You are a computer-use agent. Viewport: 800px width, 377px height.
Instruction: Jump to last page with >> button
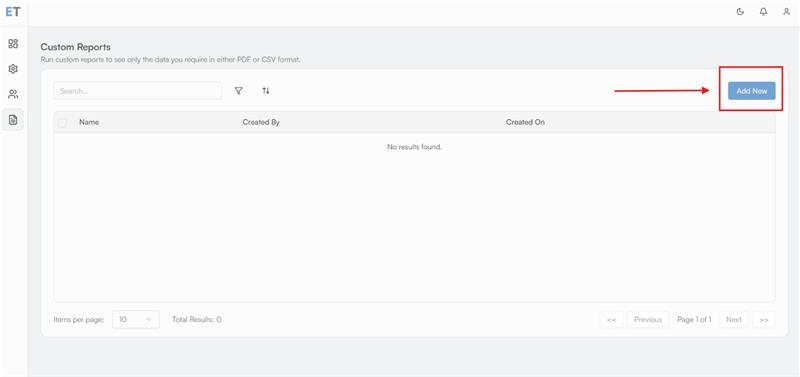coord(764,319)
